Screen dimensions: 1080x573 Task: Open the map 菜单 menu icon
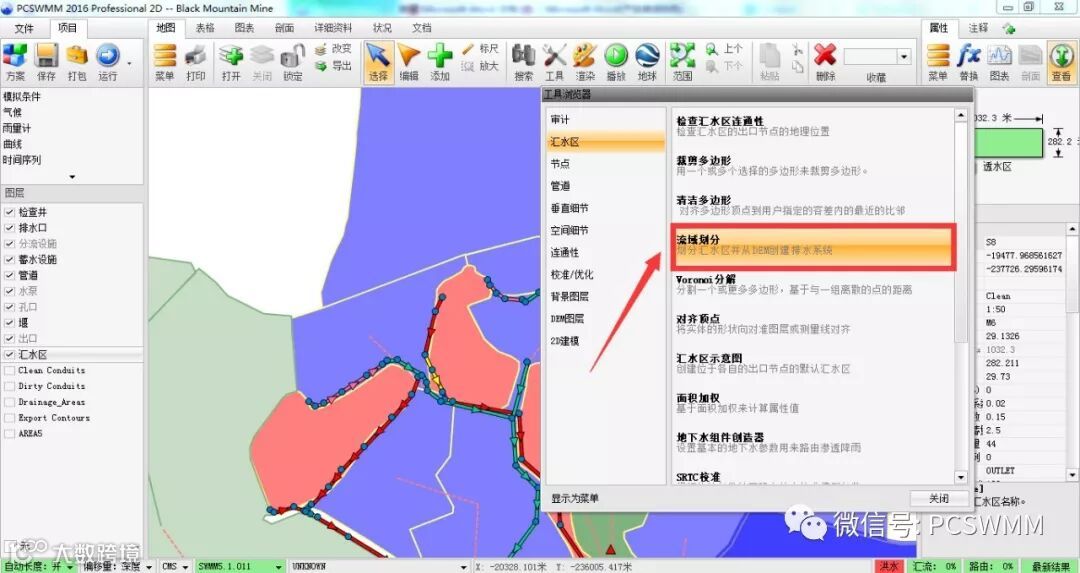pyautogui.click(x=165, y=62)
